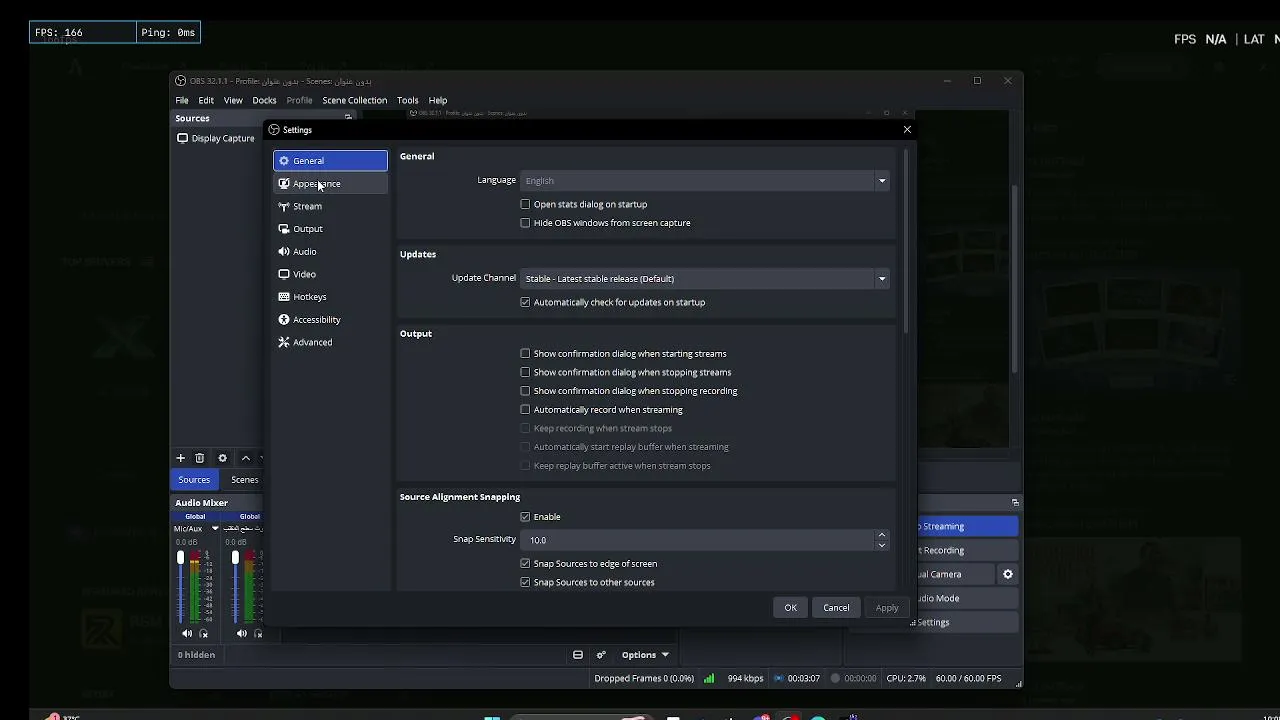1280x720 pixels.
Task: Select the Accessibility settings category
Action: 330,320
